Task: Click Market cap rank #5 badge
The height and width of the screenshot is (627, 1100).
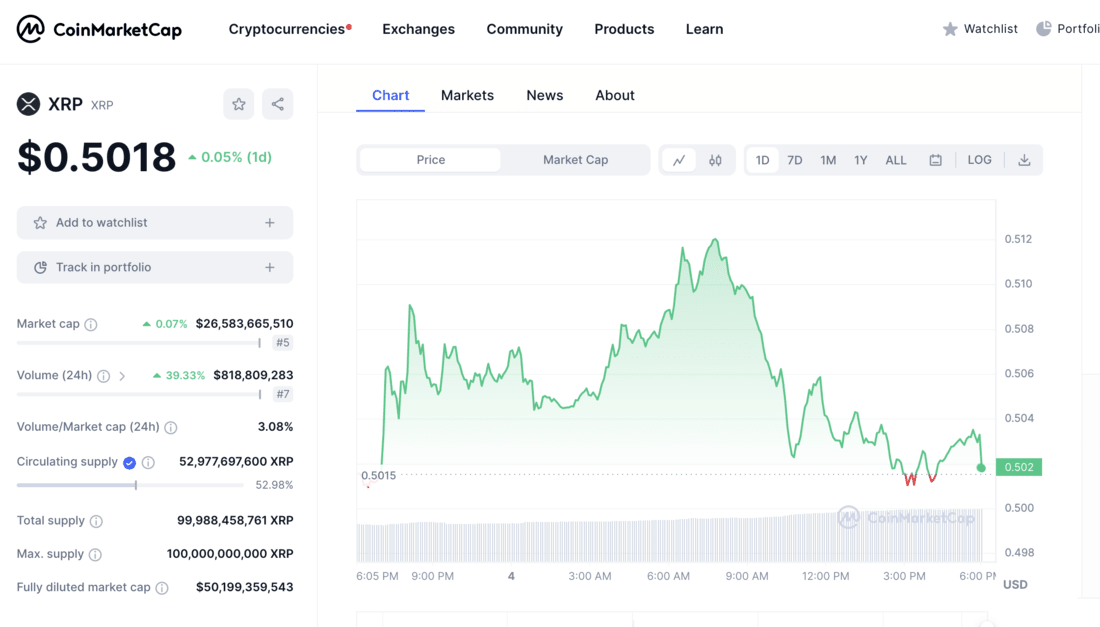Action: pos(283,343)
